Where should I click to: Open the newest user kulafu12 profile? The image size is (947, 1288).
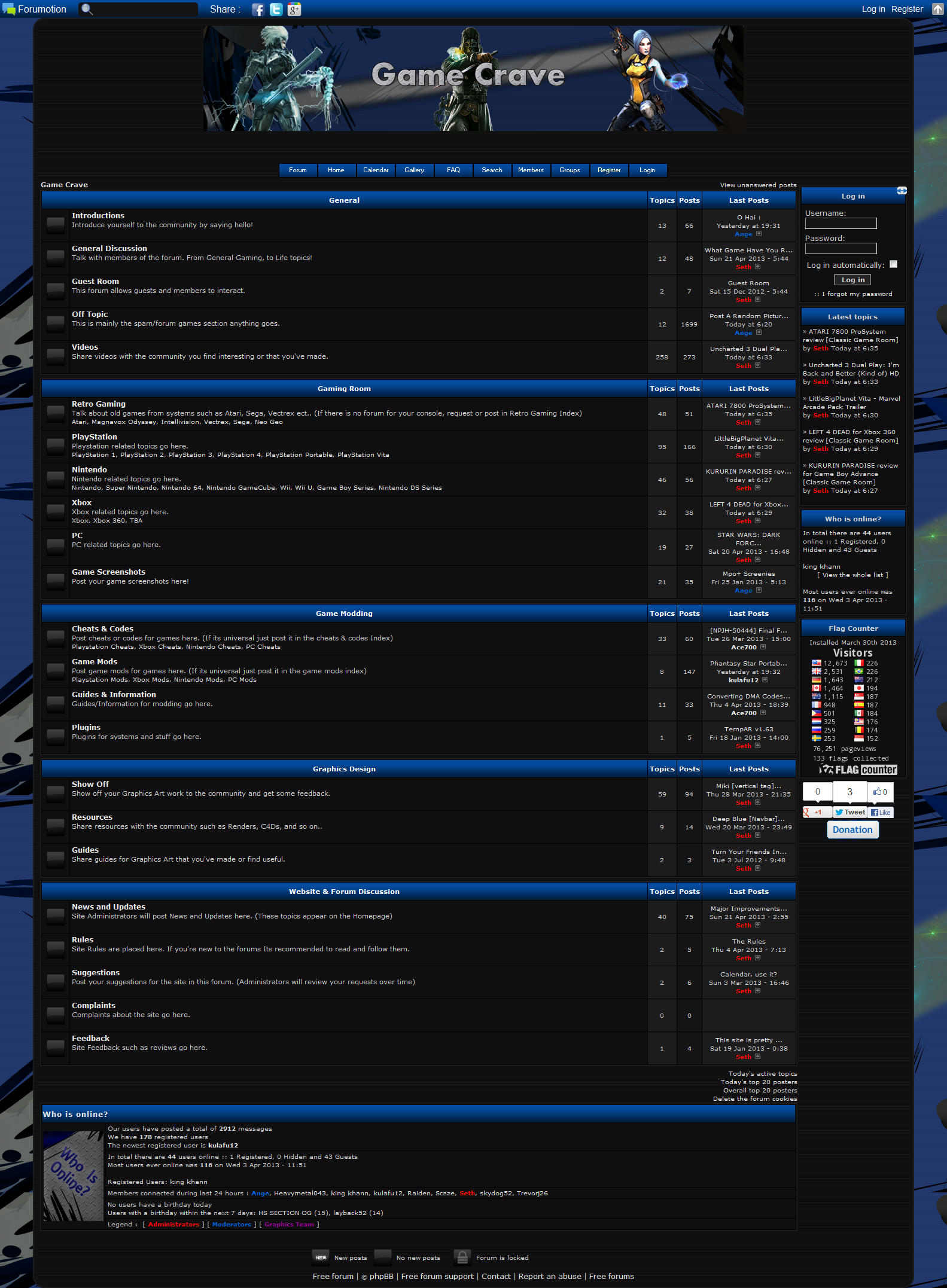tap(223, 1146)
